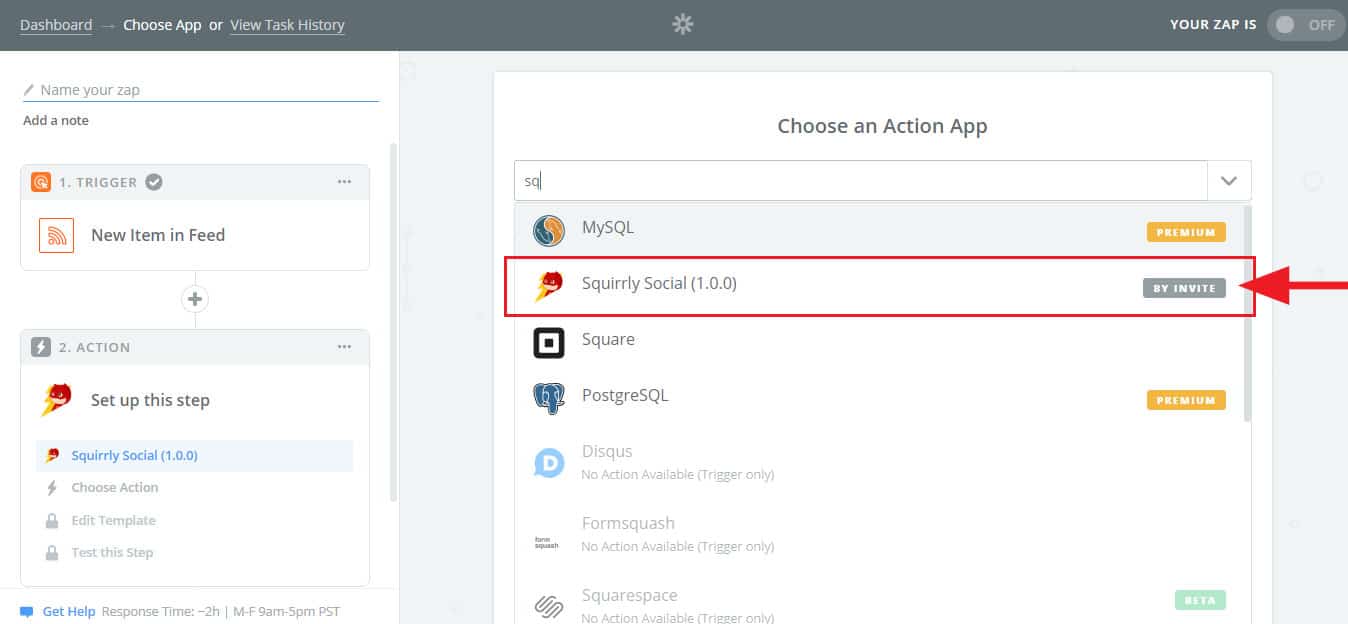Viewport: 1348px width, 624px height.
Task: Click the Squarespace app icon
Action: click(x=549, y=606)
